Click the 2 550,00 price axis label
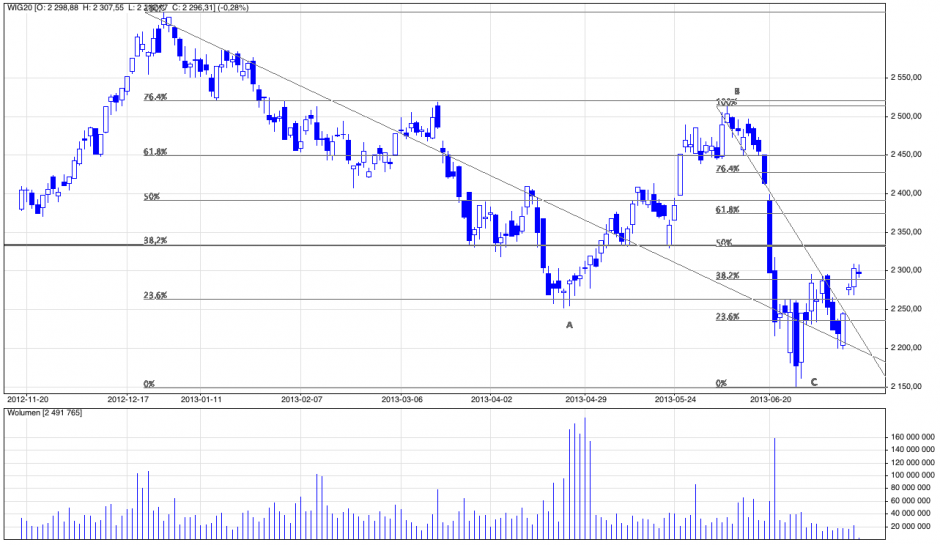Viewport: 940px width, 545px height. [x=909, y=78]
